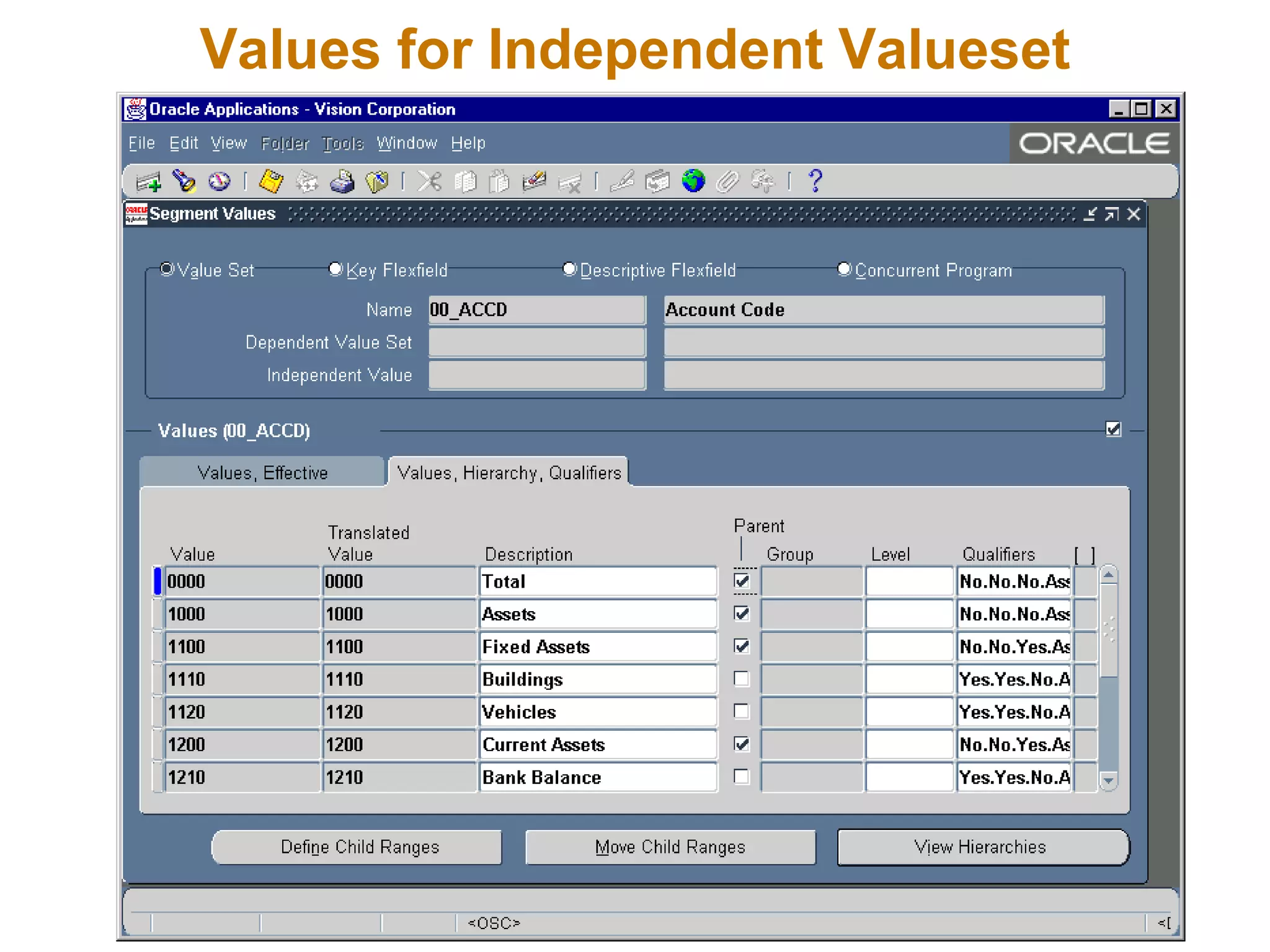Minimize the Segment Values inner window
The height and width of the screenshot is (952, 1270).
tap(1090, 214)
